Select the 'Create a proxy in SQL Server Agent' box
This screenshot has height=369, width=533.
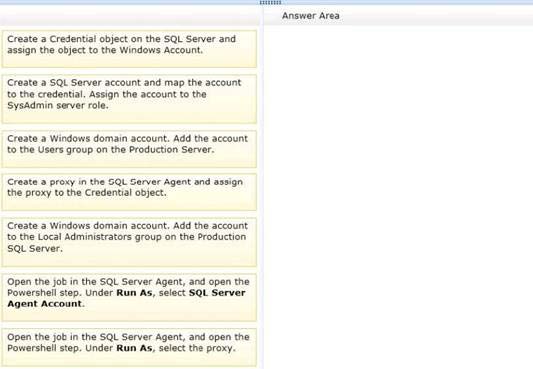[129, 192]
